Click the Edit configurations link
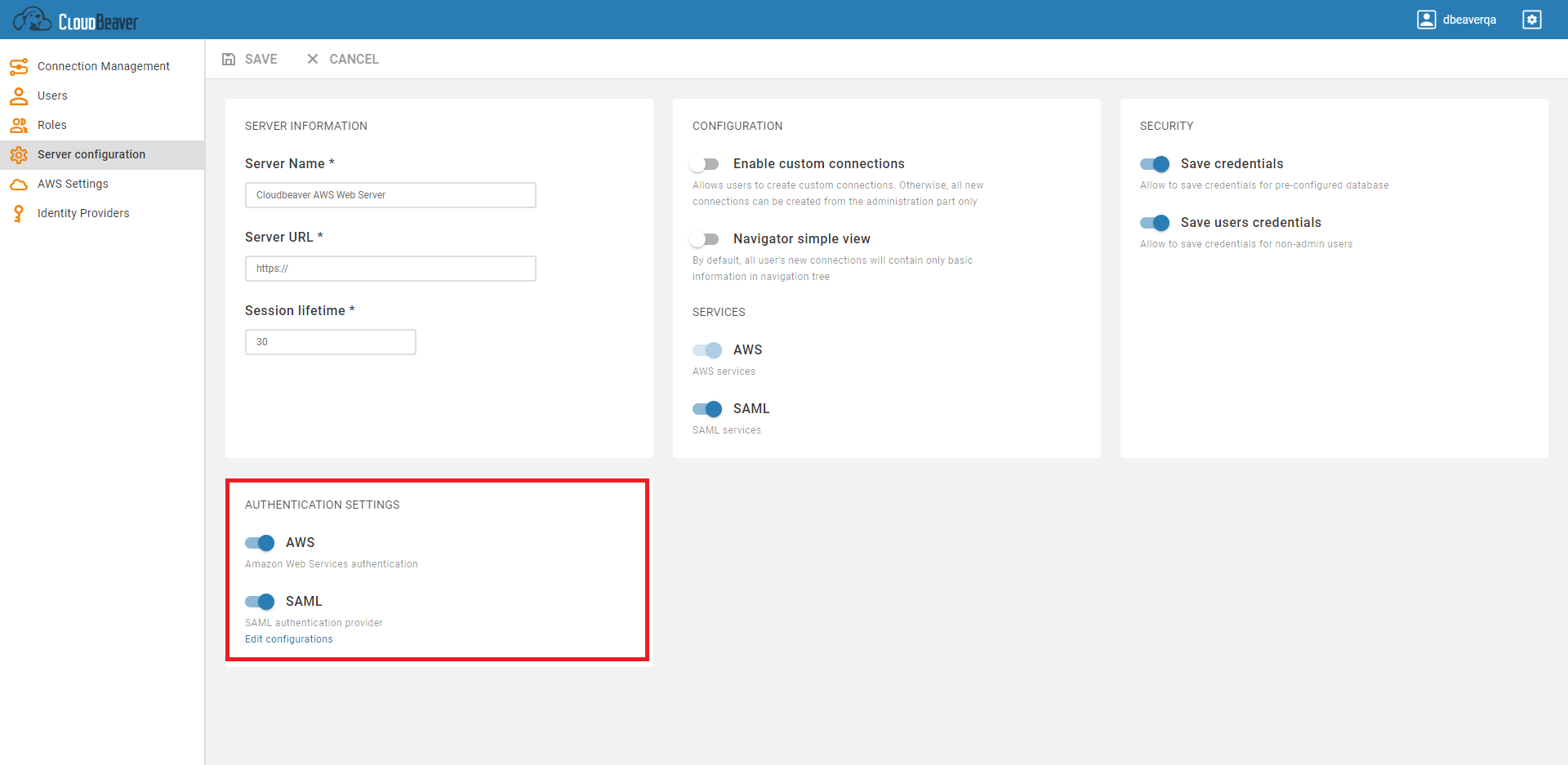The image size is (1568, 765). pos(288,638)
